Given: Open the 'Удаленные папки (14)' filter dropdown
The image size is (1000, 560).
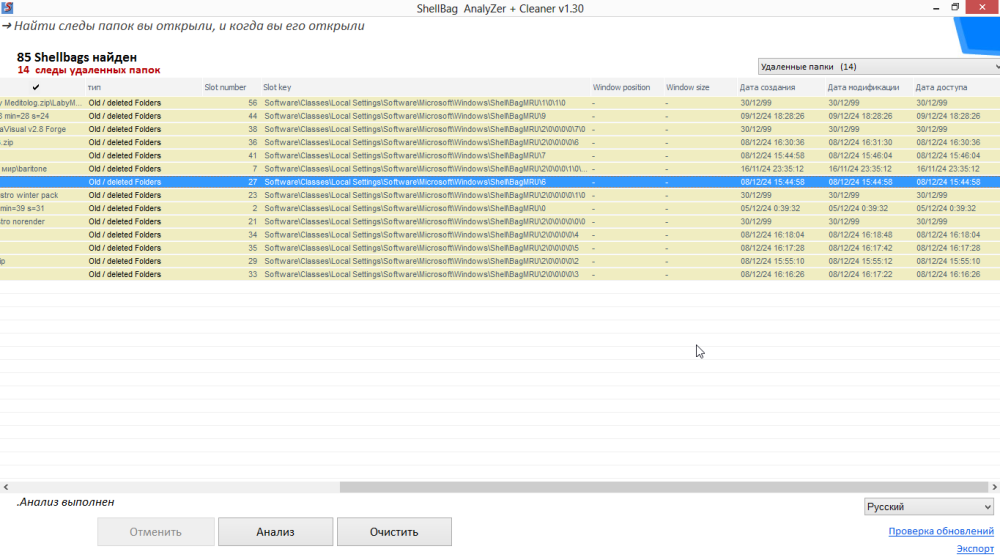Looking at the screenshot, I should click(878, 66).
